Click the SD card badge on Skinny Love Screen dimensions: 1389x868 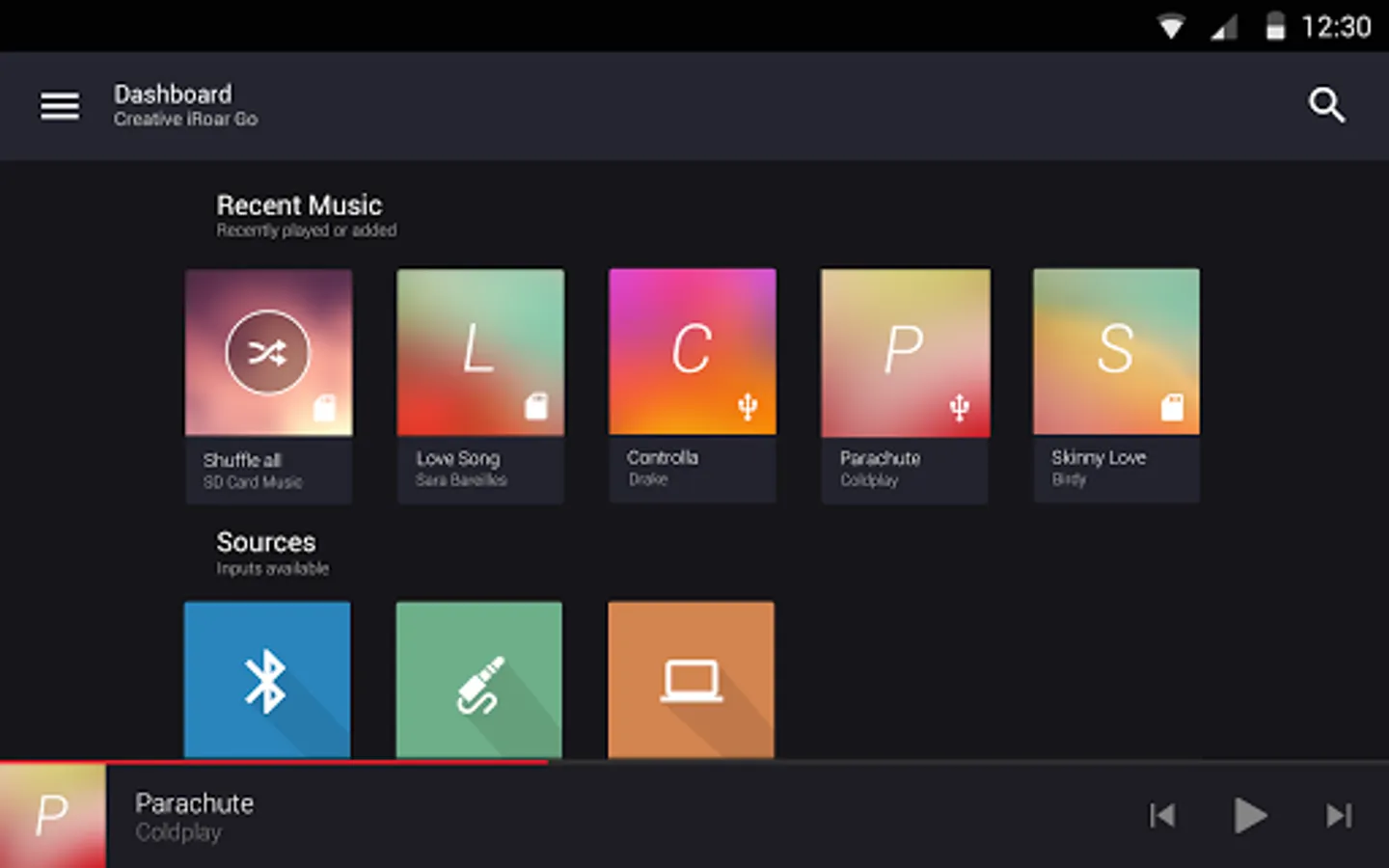click(x=1172, y=407)
